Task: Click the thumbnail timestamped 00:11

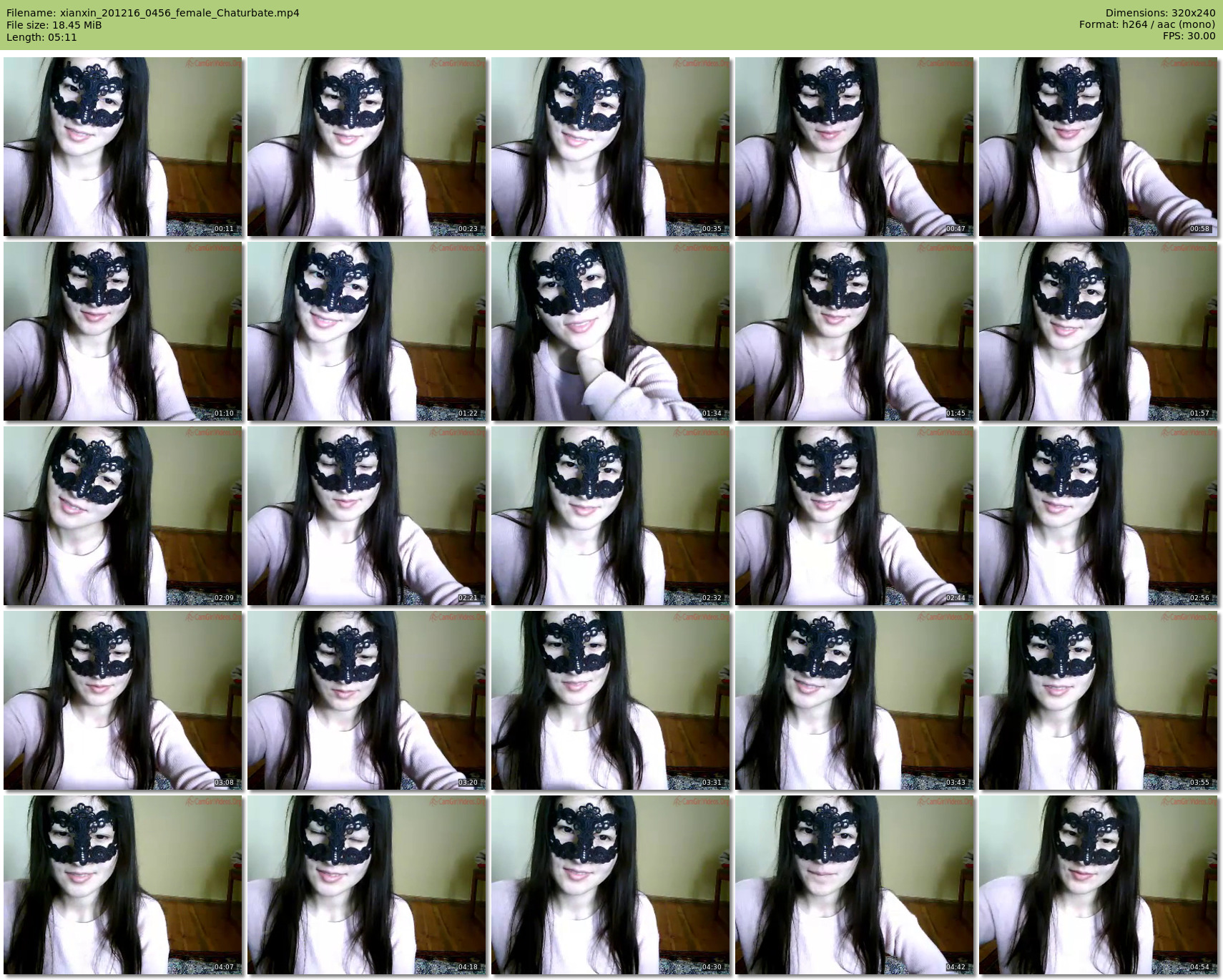Action: click(122, 147)
